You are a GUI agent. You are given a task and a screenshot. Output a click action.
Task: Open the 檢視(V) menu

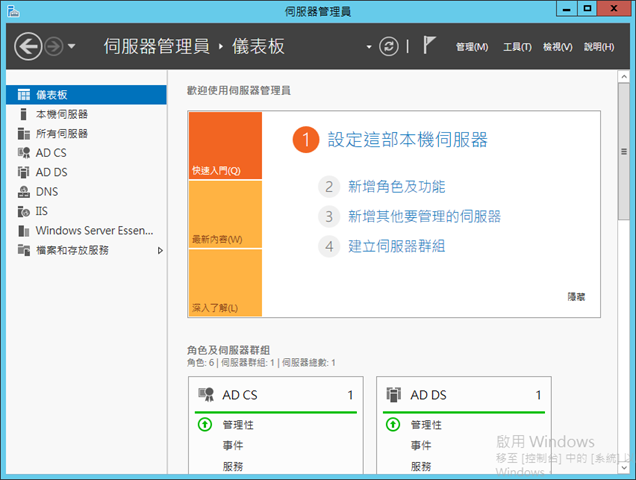click(558, 47)
